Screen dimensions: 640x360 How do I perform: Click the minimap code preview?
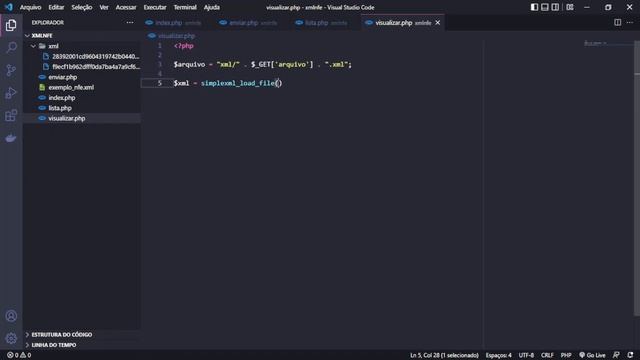pyautogui.click(x=595, y=43)
